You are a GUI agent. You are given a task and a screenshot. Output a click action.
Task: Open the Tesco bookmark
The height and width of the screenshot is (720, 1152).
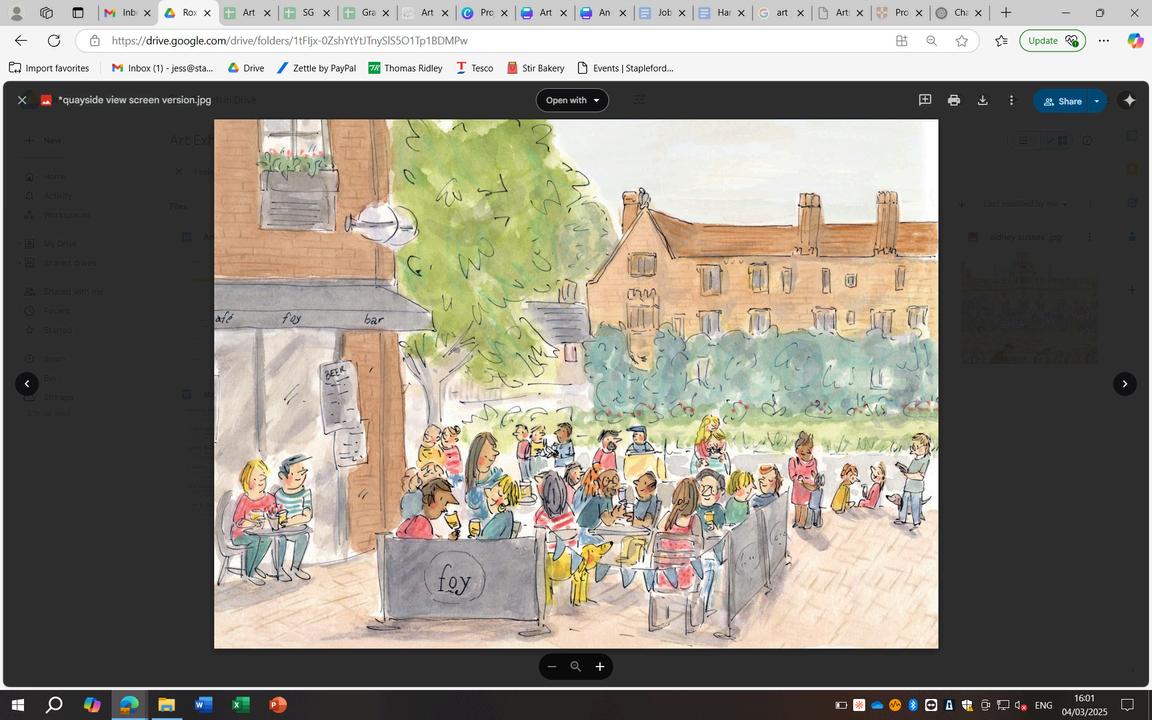pyautogui.click(x=475, y=68)
